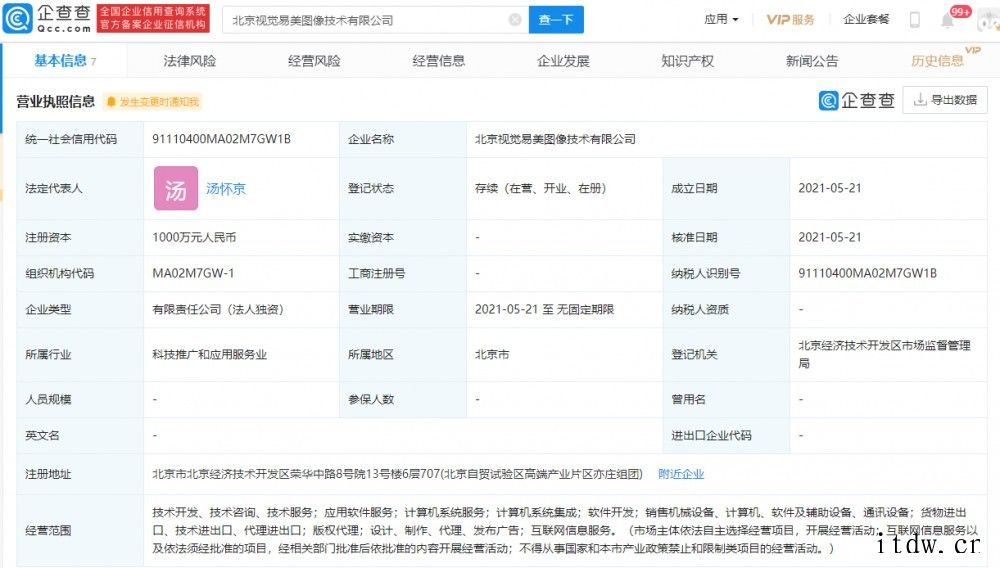This screenshot has height=568, width=1000.
Task: Switch to the 新闻公告 tab
Action: point(812,61)
